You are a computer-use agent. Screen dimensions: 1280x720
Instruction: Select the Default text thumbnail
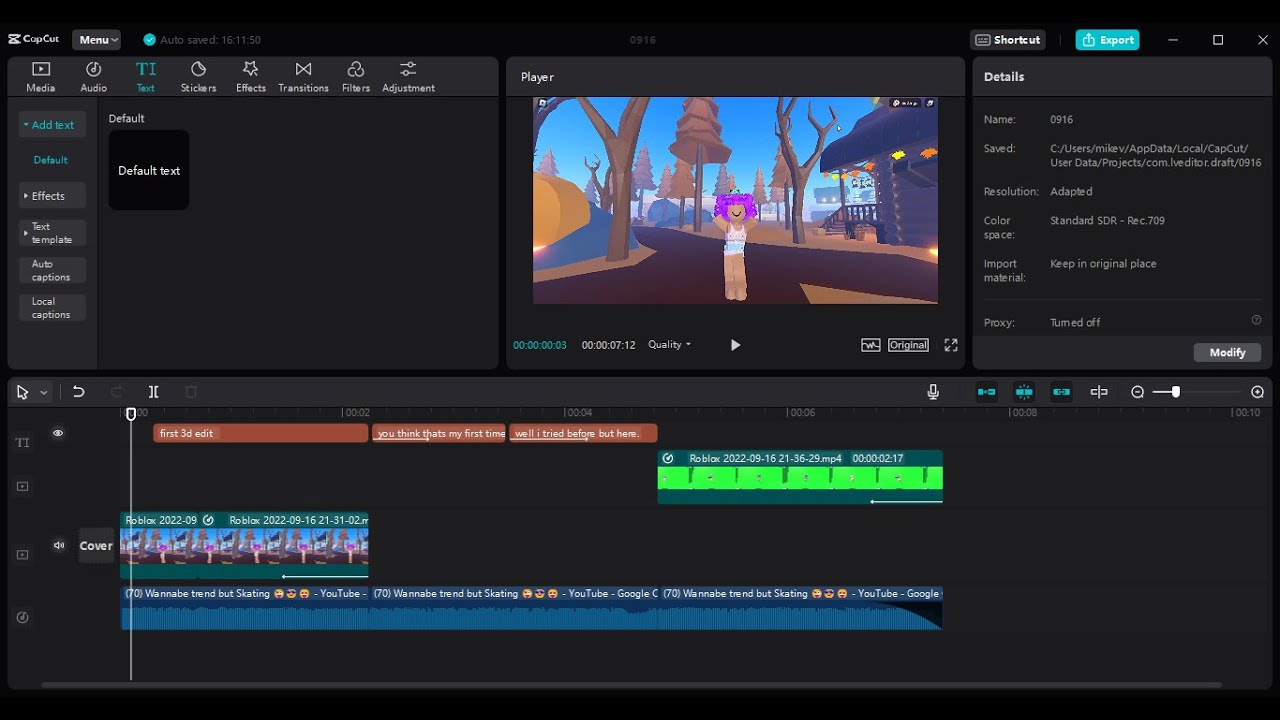click(149, 170)
